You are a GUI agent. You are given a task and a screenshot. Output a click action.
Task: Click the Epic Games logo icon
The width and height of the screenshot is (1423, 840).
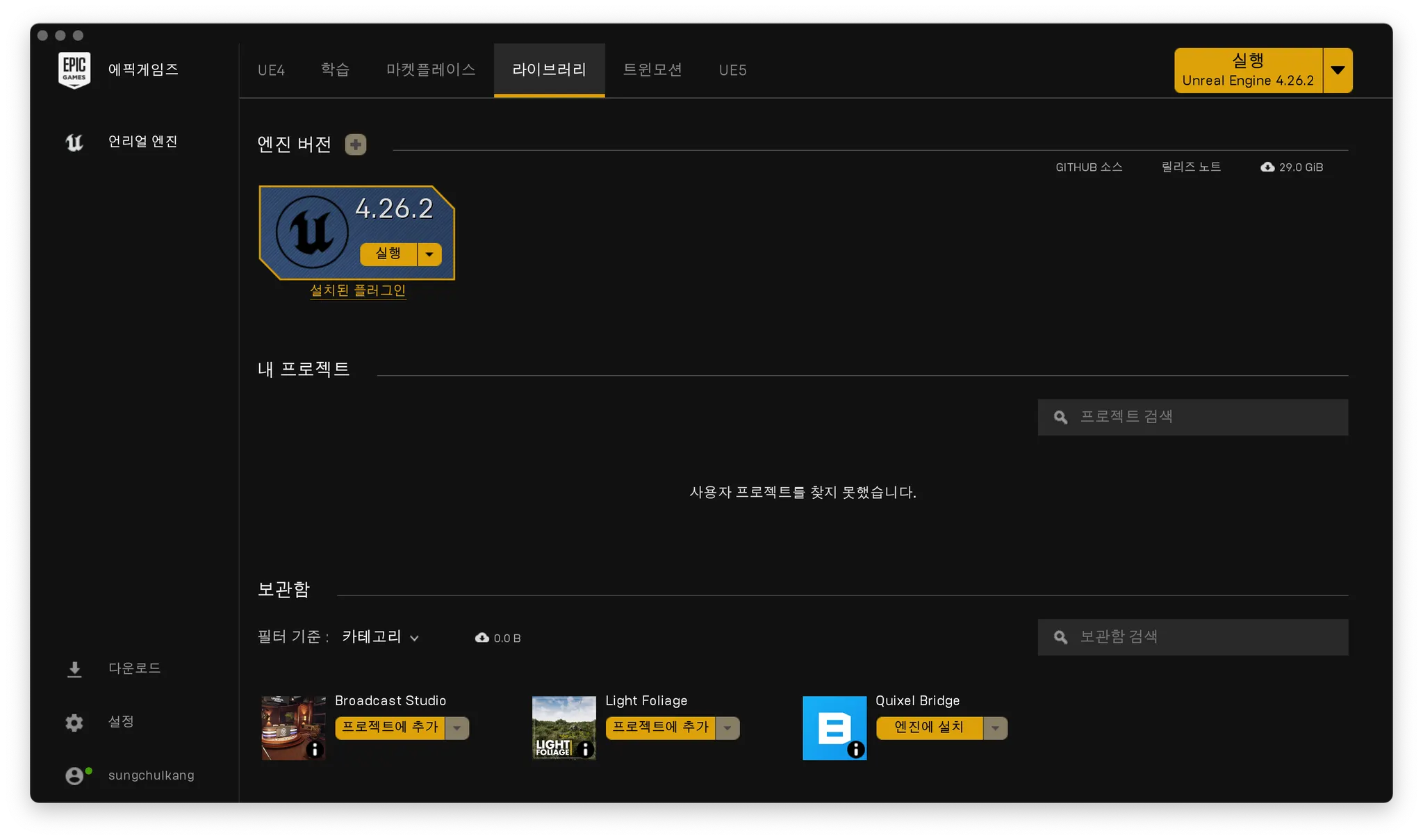coord(74,69)
